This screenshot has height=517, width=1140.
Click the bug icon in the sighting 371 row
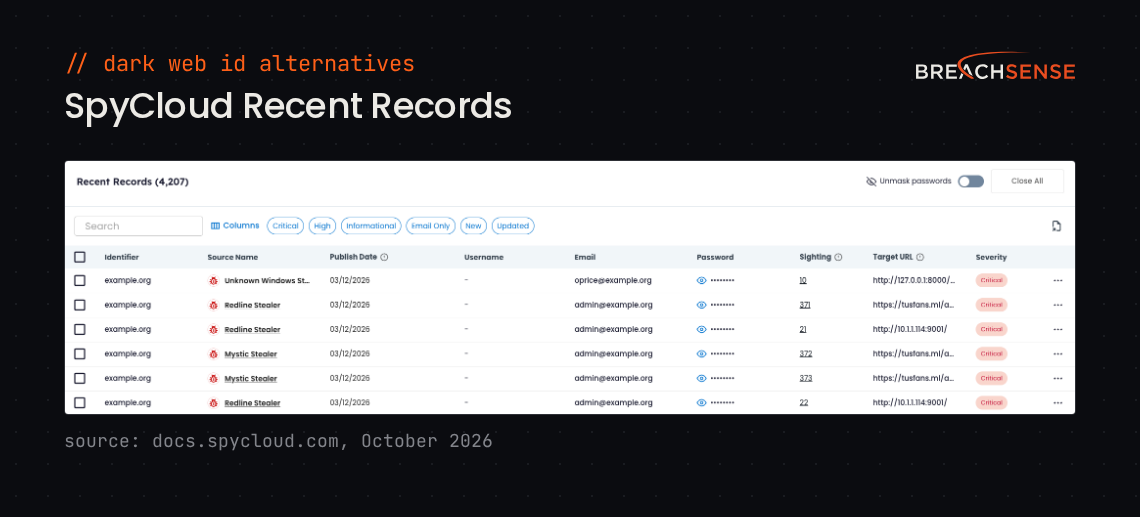[x=214, y=305]
